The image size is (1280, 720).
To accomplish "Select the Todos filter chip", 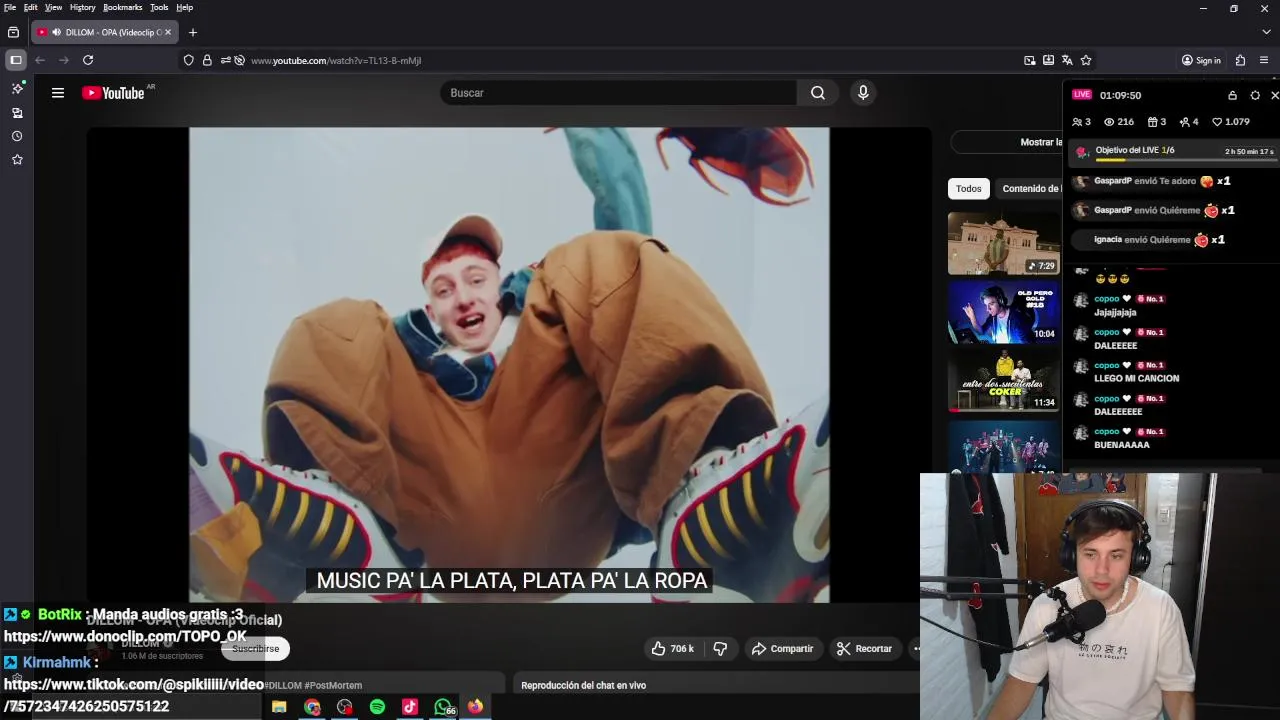I will coord(969,188).
